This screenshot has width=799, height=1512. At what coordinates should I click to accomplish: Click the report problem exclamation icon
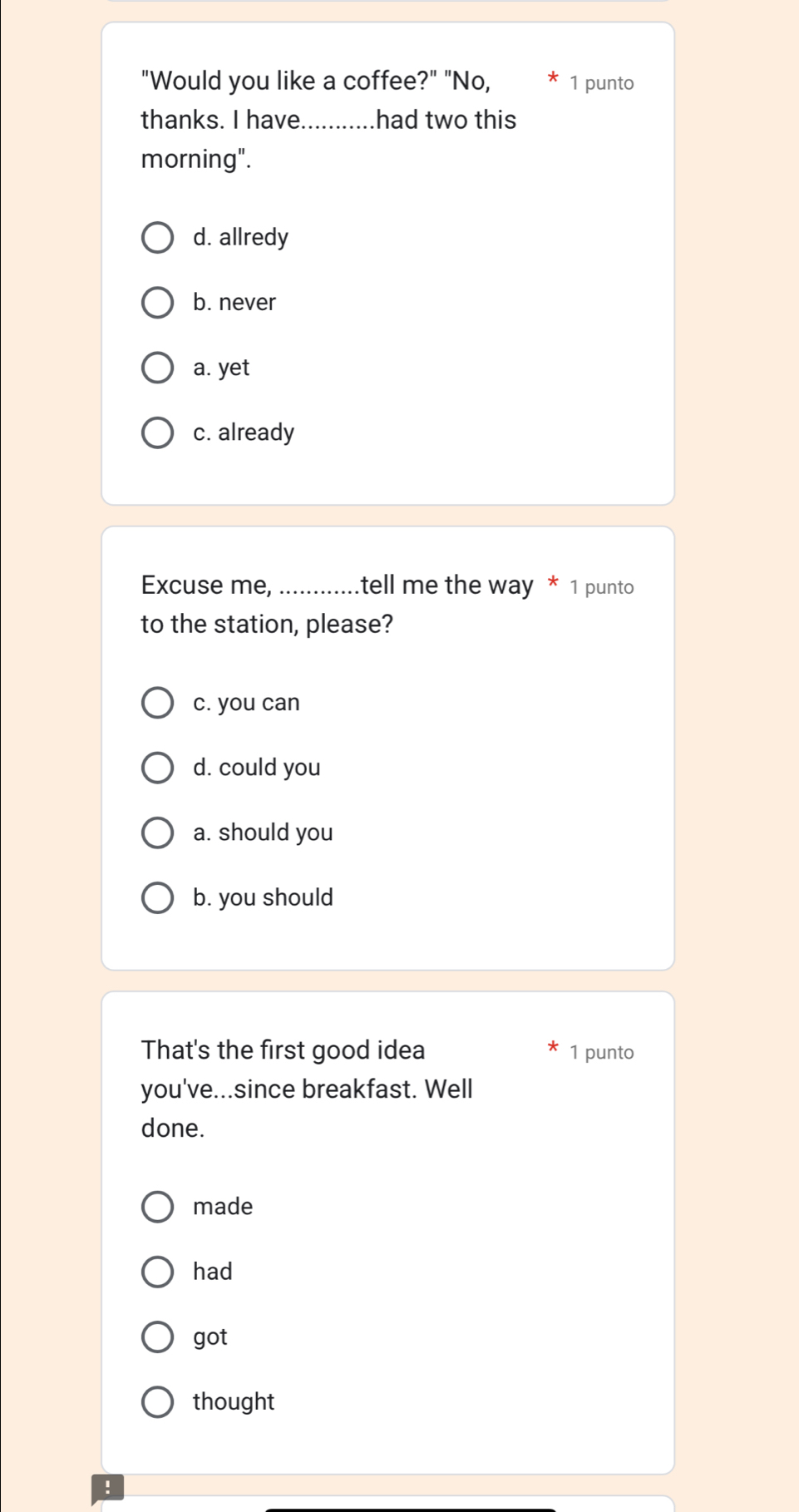click(107, 1489)
